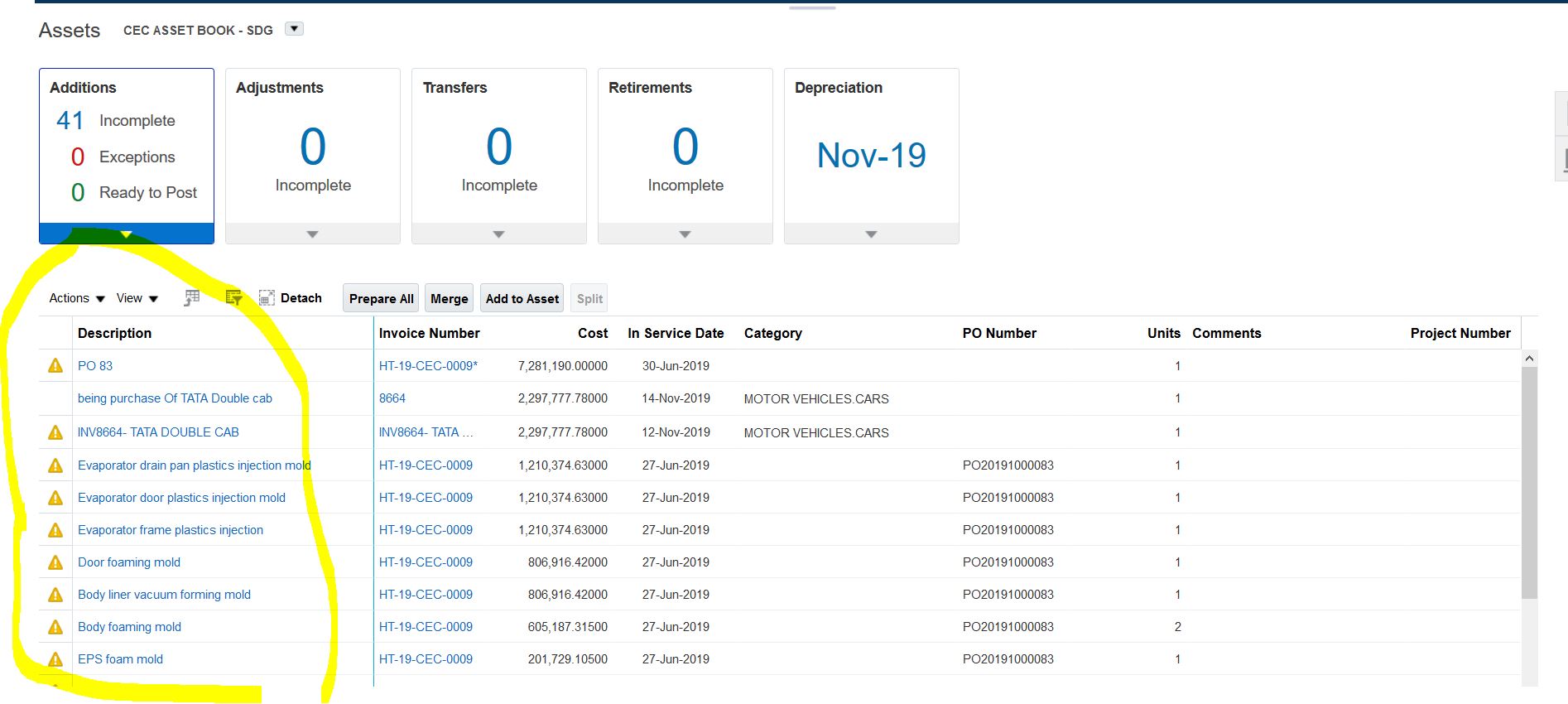Click warning icon for Evaporator door plastics row

pyautogui.click(x=55, y=498)
